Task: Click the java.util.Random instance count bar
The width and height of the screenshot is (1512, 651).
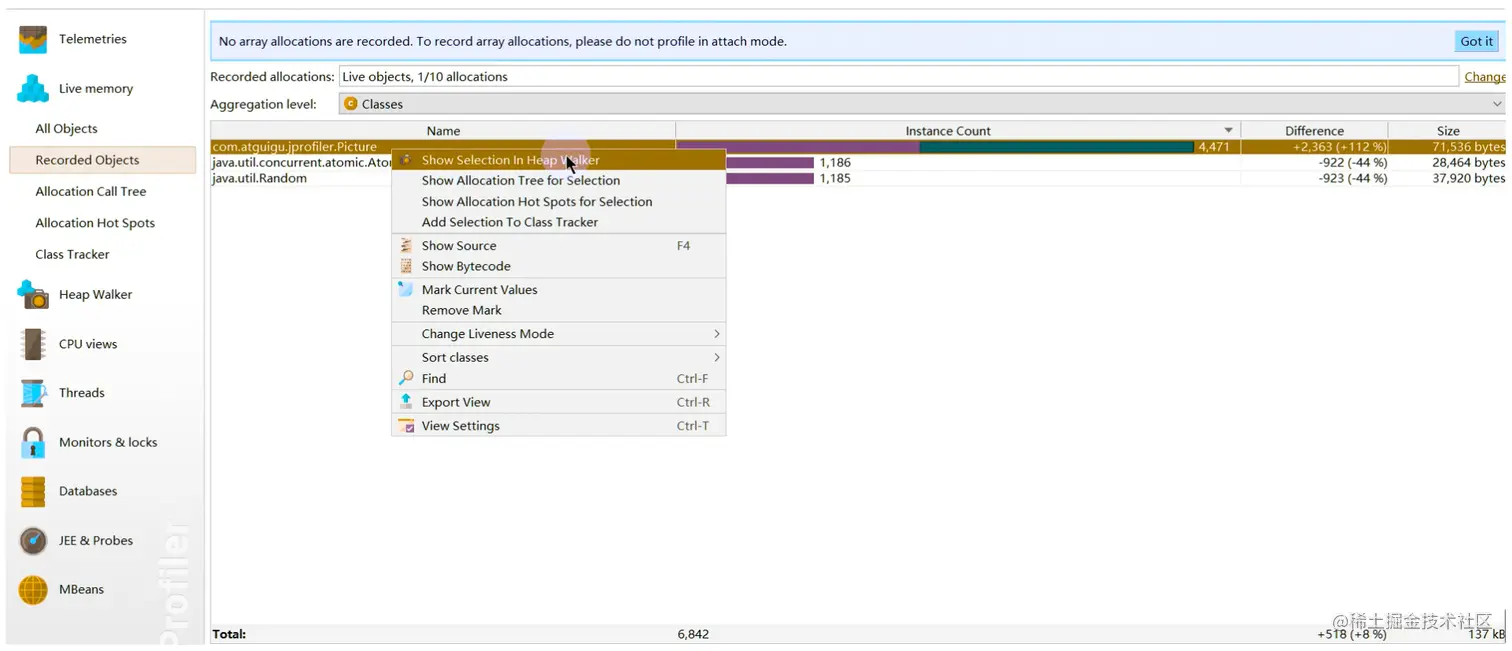Action: 770,179
